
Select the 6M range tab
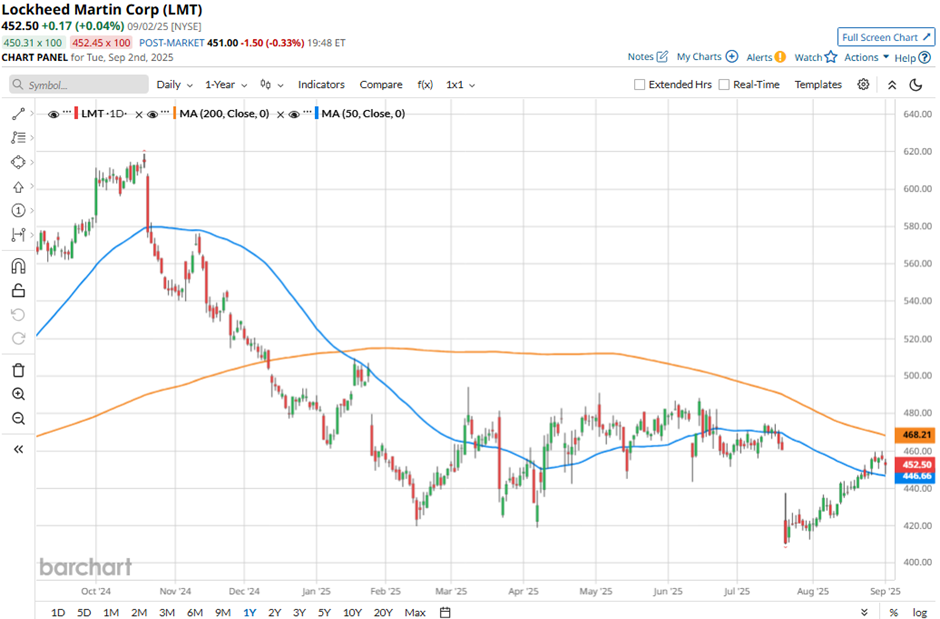[x=195, y=612]
